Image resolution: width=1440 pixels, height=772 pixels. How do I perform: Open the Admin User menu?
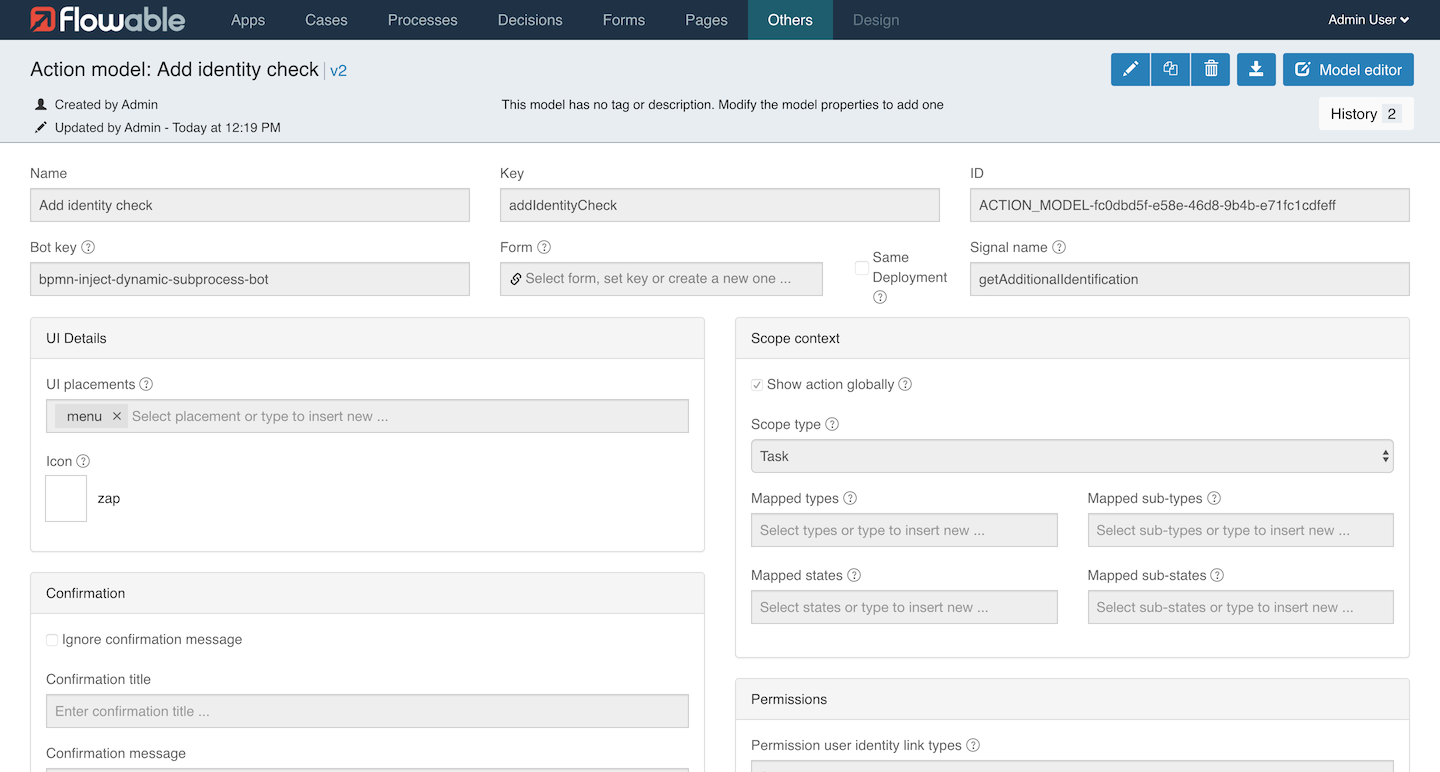click(1368, 20)
